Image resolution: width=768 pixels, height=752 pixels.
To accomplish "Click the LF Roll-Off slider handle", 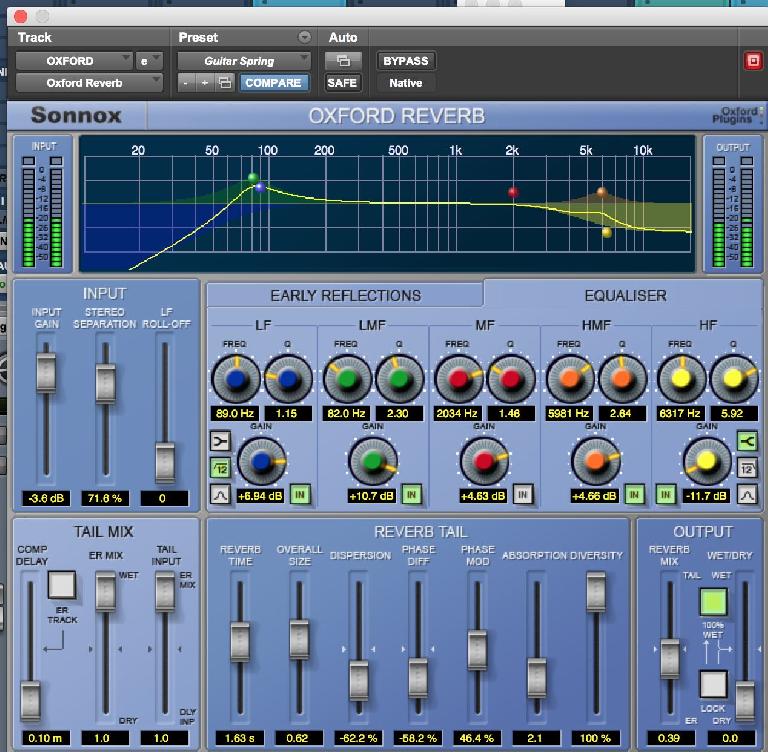I will point(165,462).
